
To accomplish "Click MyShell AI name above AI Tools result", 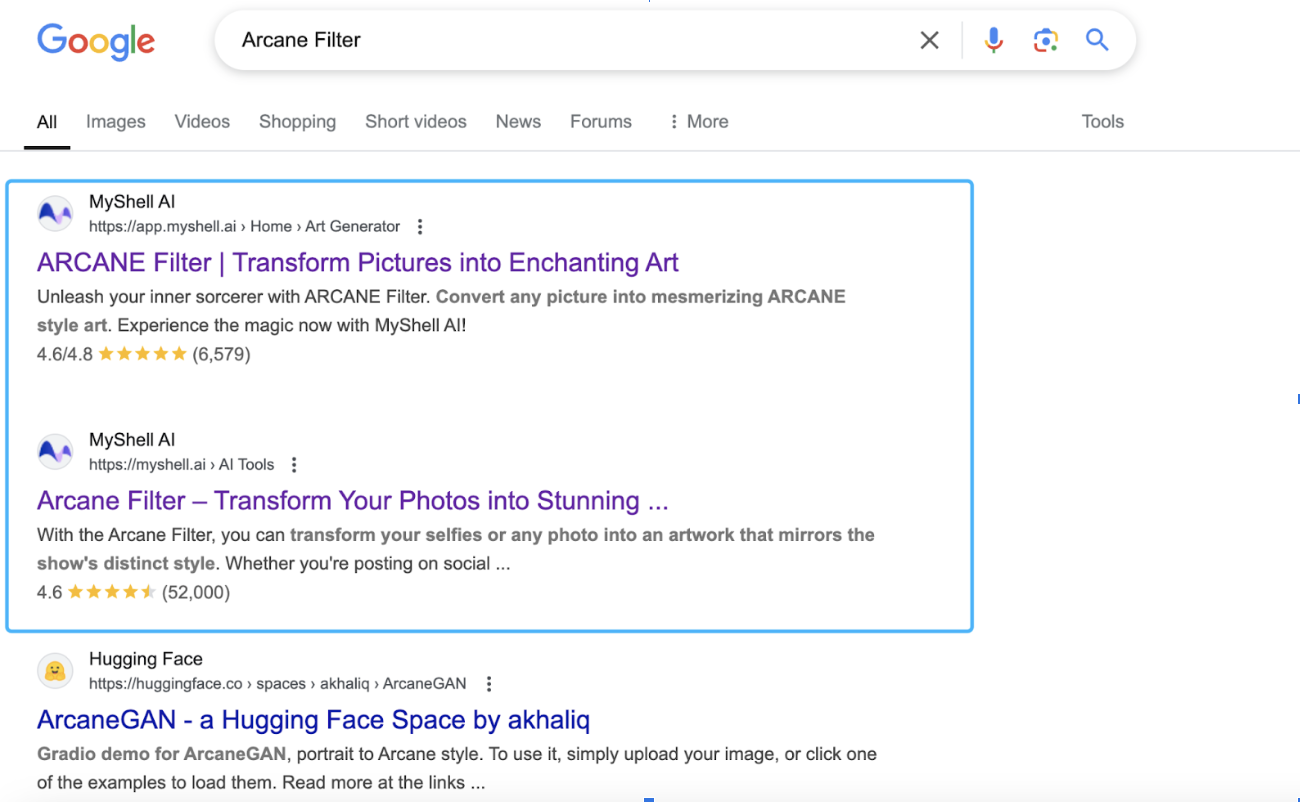I will [x=132, y=440].
